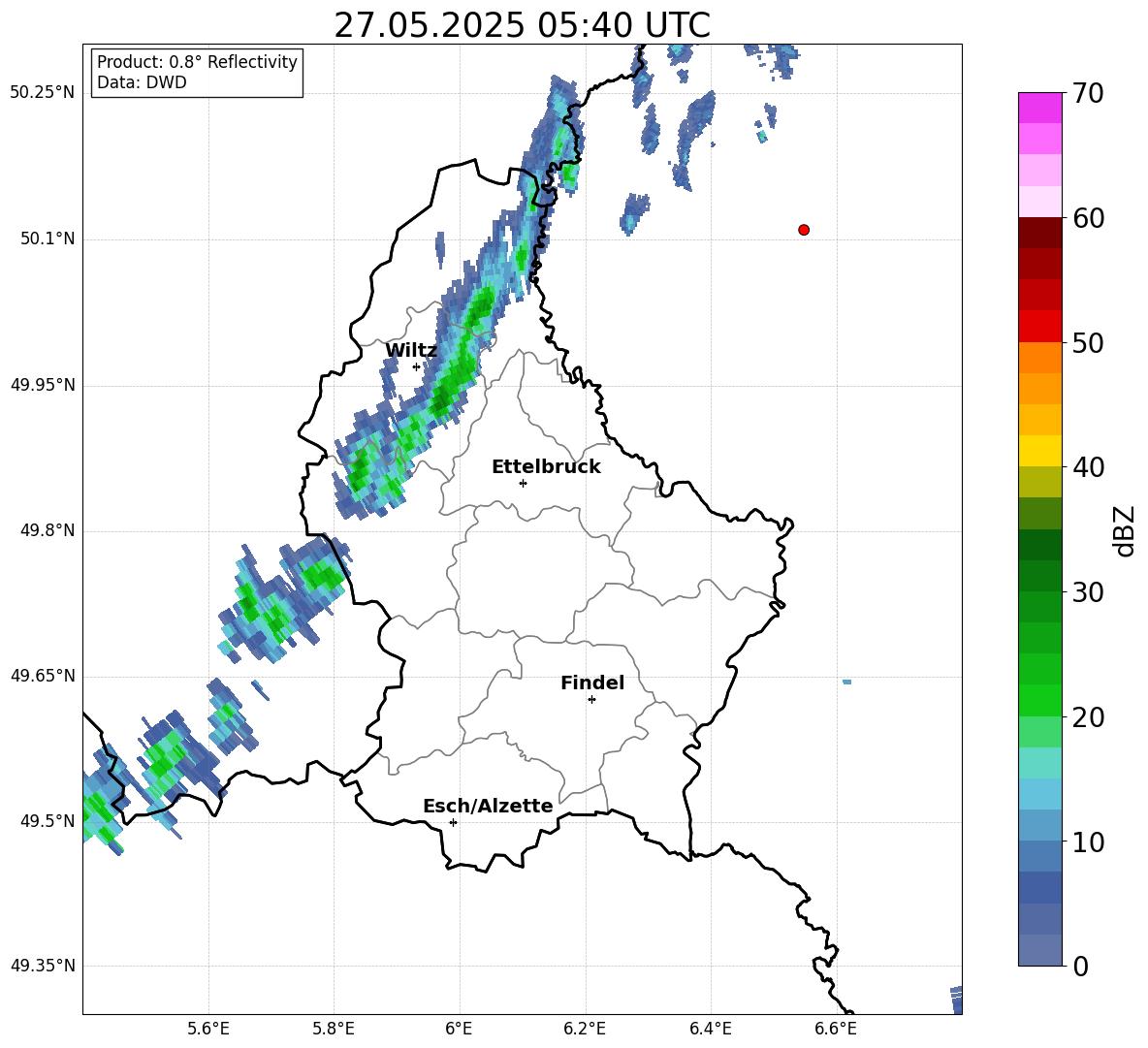Click the 49.8°N latitude label
Image resolution: width=1148 pixels, height=1048 pixels.
coord(48,530)
